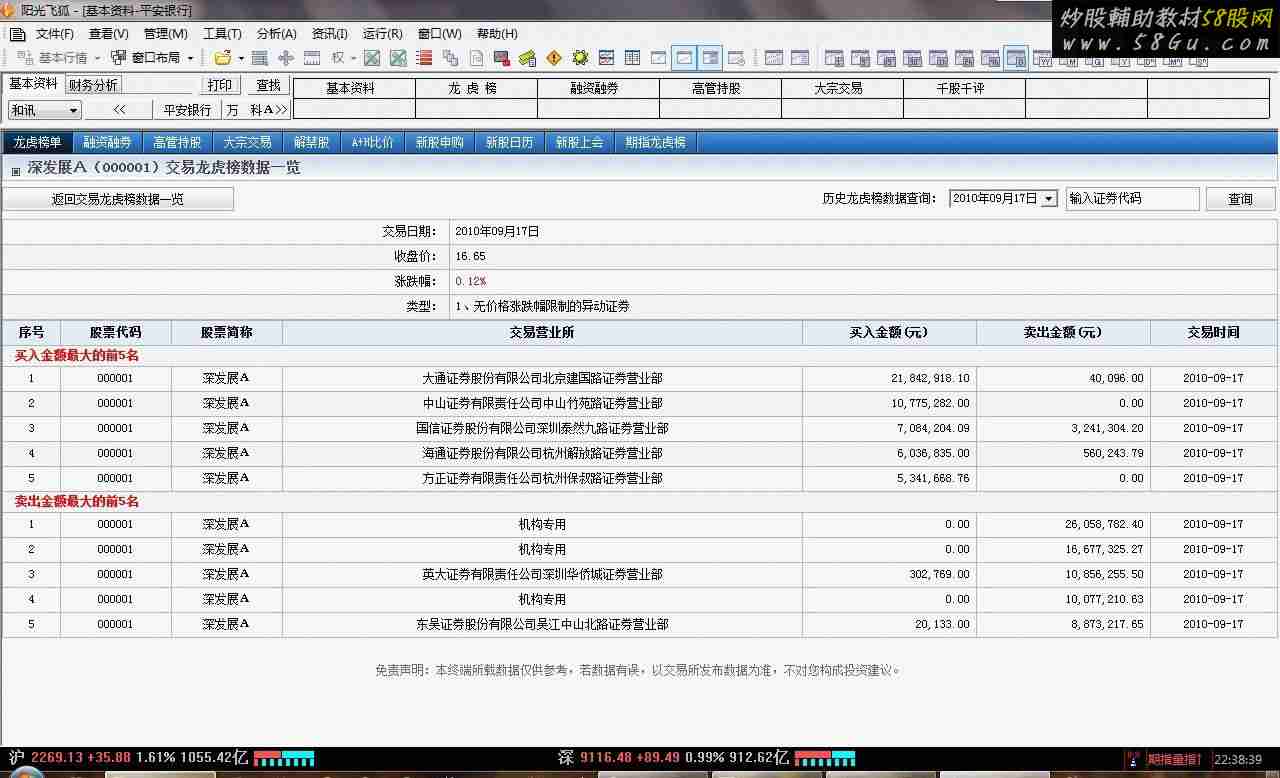Click the 交易营业所 column header
Viewport: 1280px width, 778px height.
tap(542, 332)
